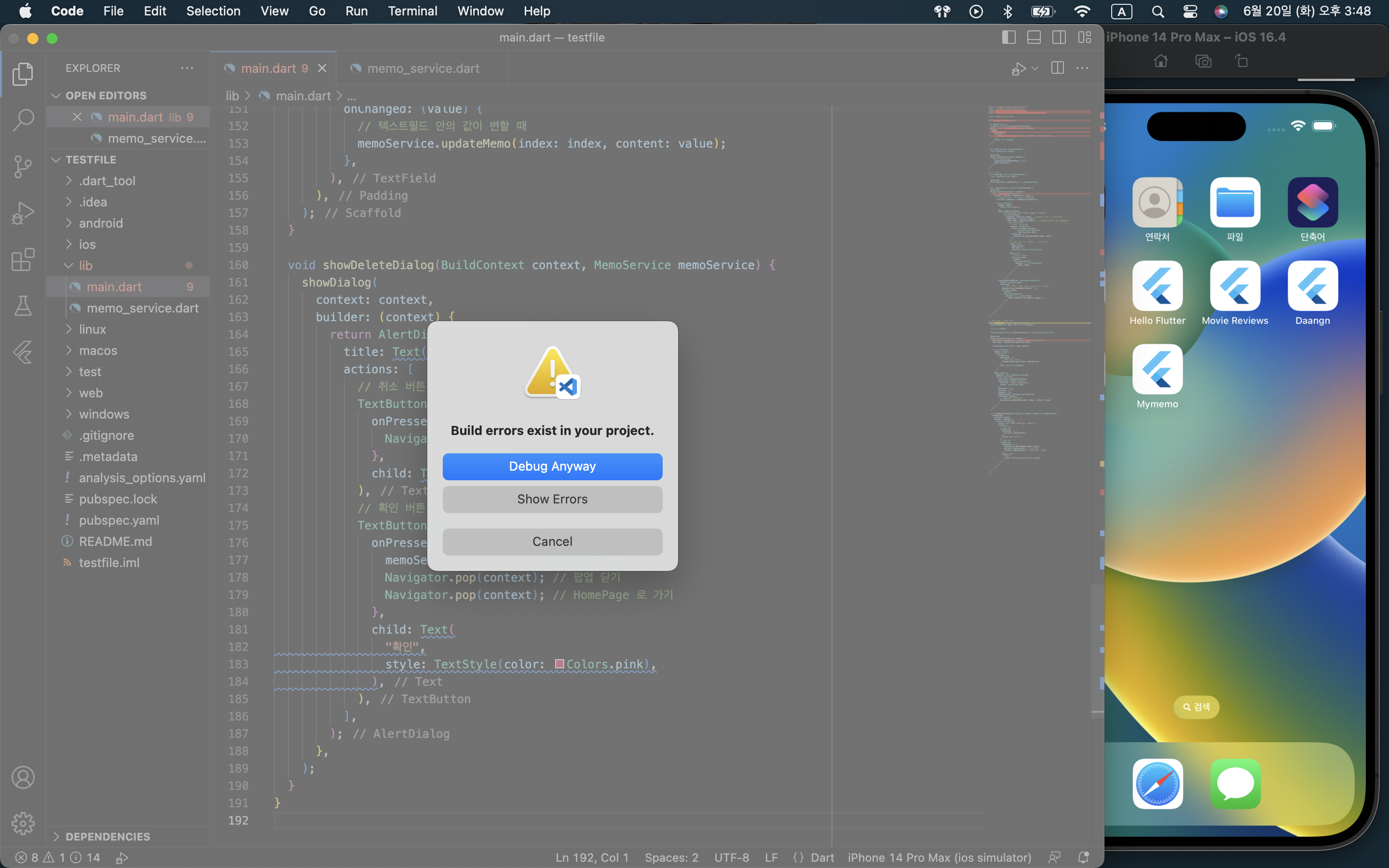The height and width of the screenshot is (868, 1389).
Task: Open the Explorer view in activity bar
Action: (x=23, y=73)
